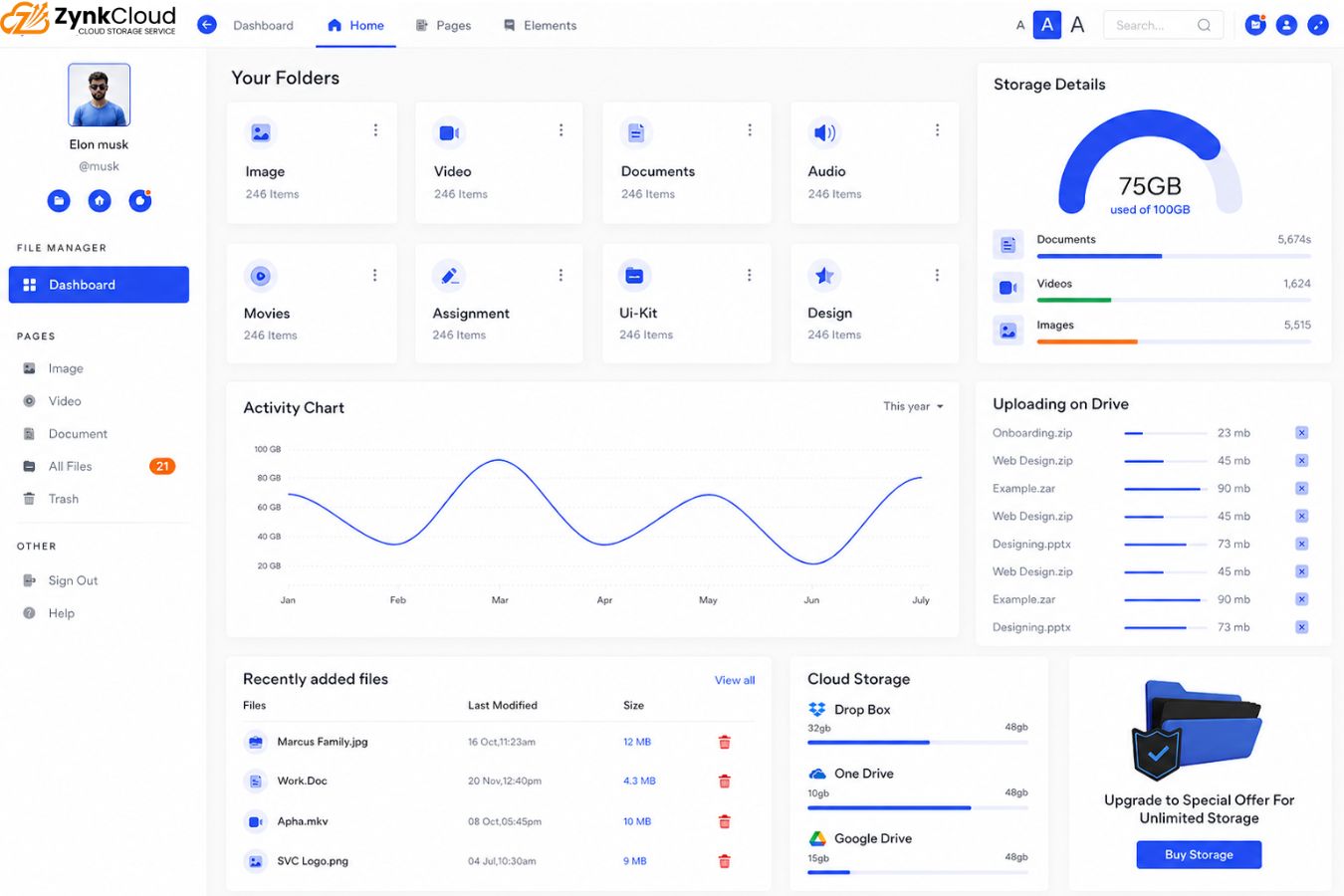
Task: Select the medium font size A
Action: [x=1046, y=25]
